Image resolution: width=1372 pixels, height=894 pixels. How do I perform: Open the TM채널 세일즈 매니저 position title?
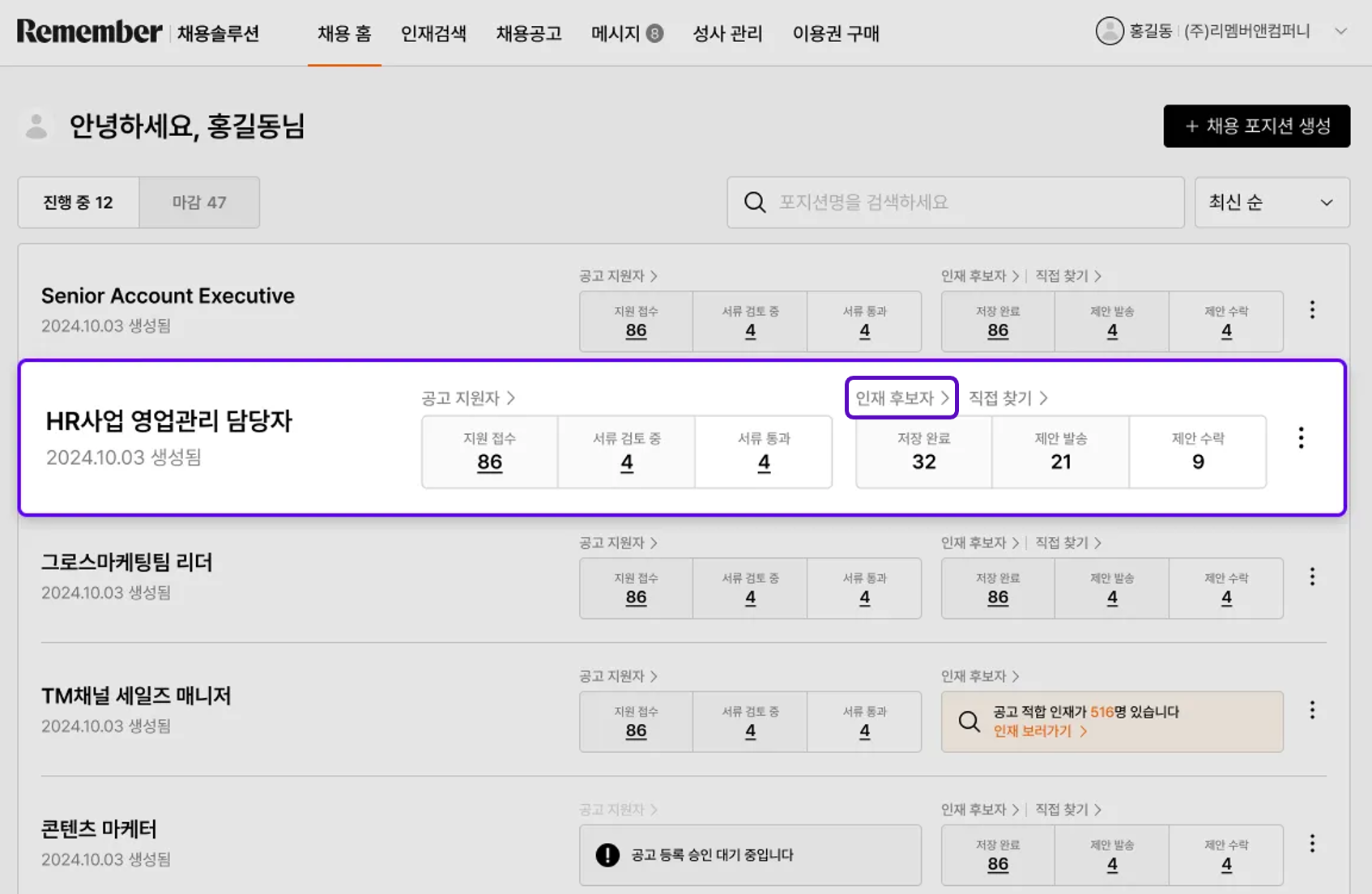click(x=136, y=696)
